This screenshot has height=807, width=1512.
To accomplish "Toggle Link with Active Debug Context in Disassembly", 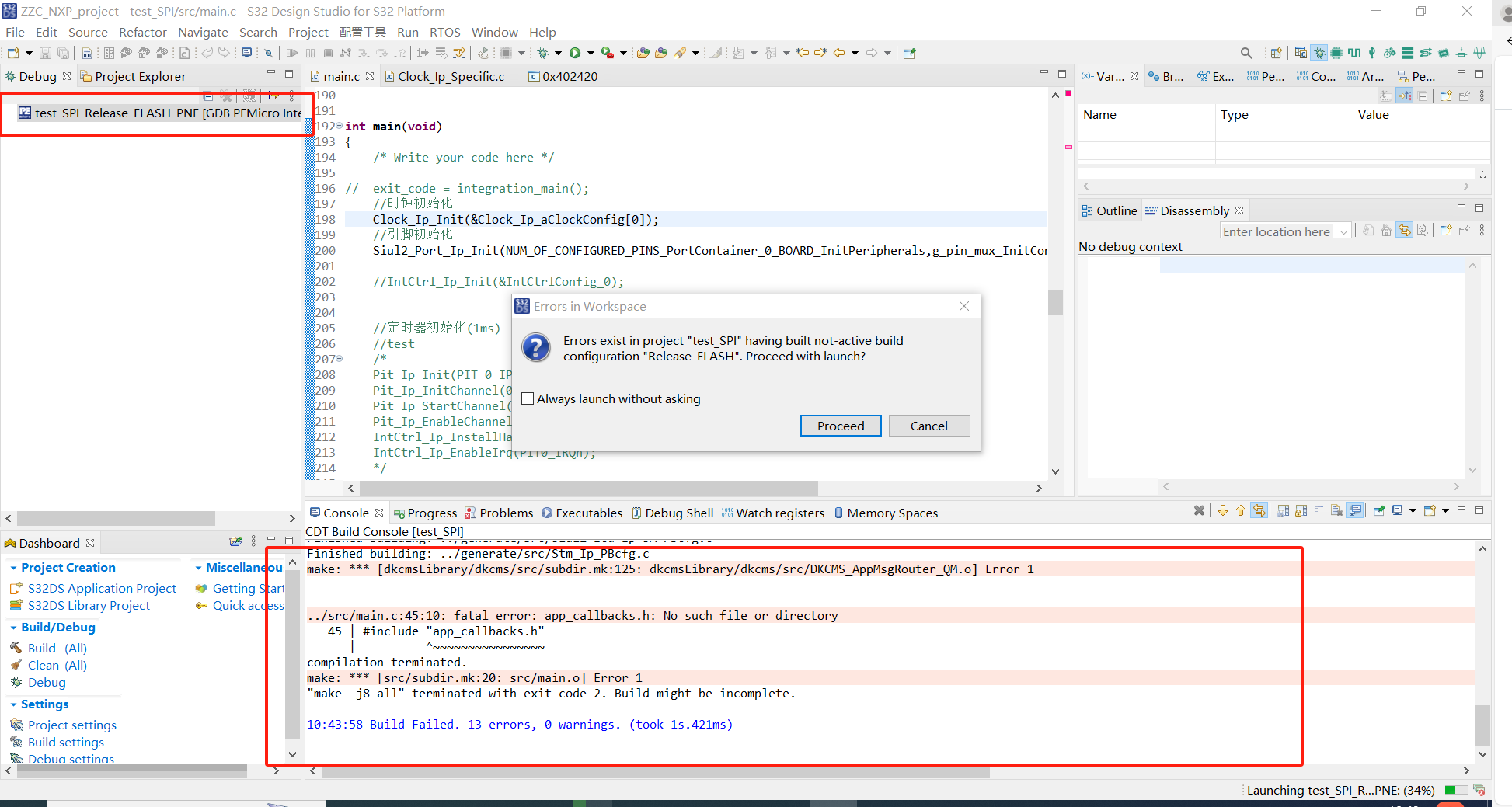I will point(1404,231).
